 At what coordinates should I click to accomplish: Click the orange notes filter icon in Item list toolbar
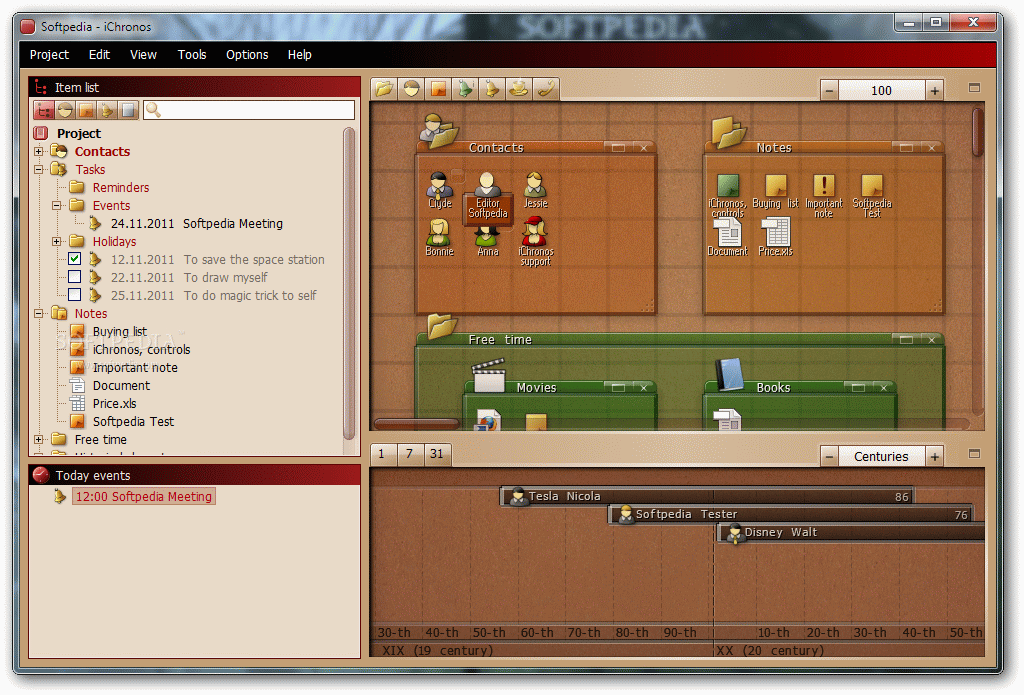click(x=86, y=110)
